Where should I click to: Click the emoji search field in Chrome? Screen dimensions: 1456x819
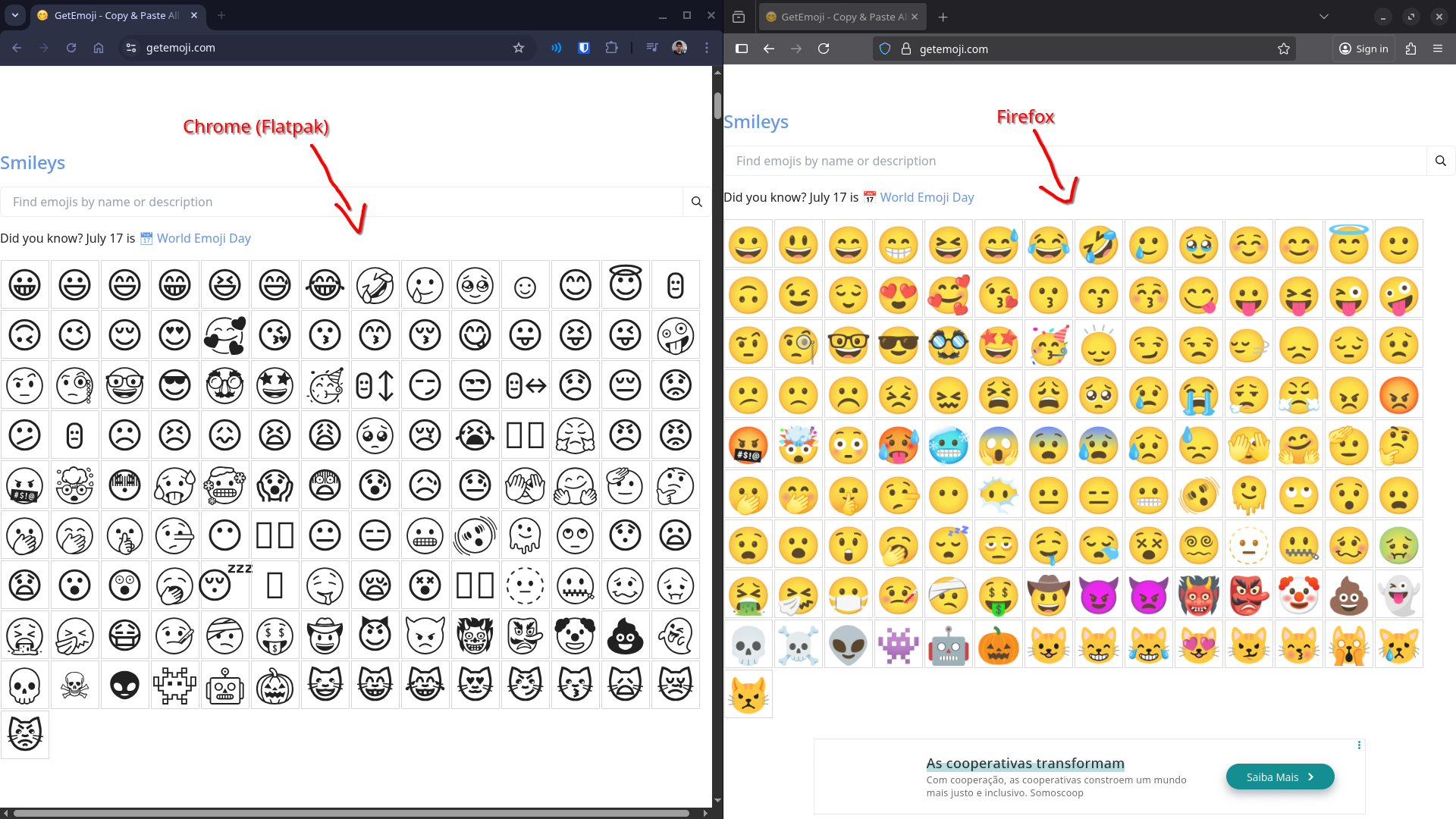coord(341,202)
